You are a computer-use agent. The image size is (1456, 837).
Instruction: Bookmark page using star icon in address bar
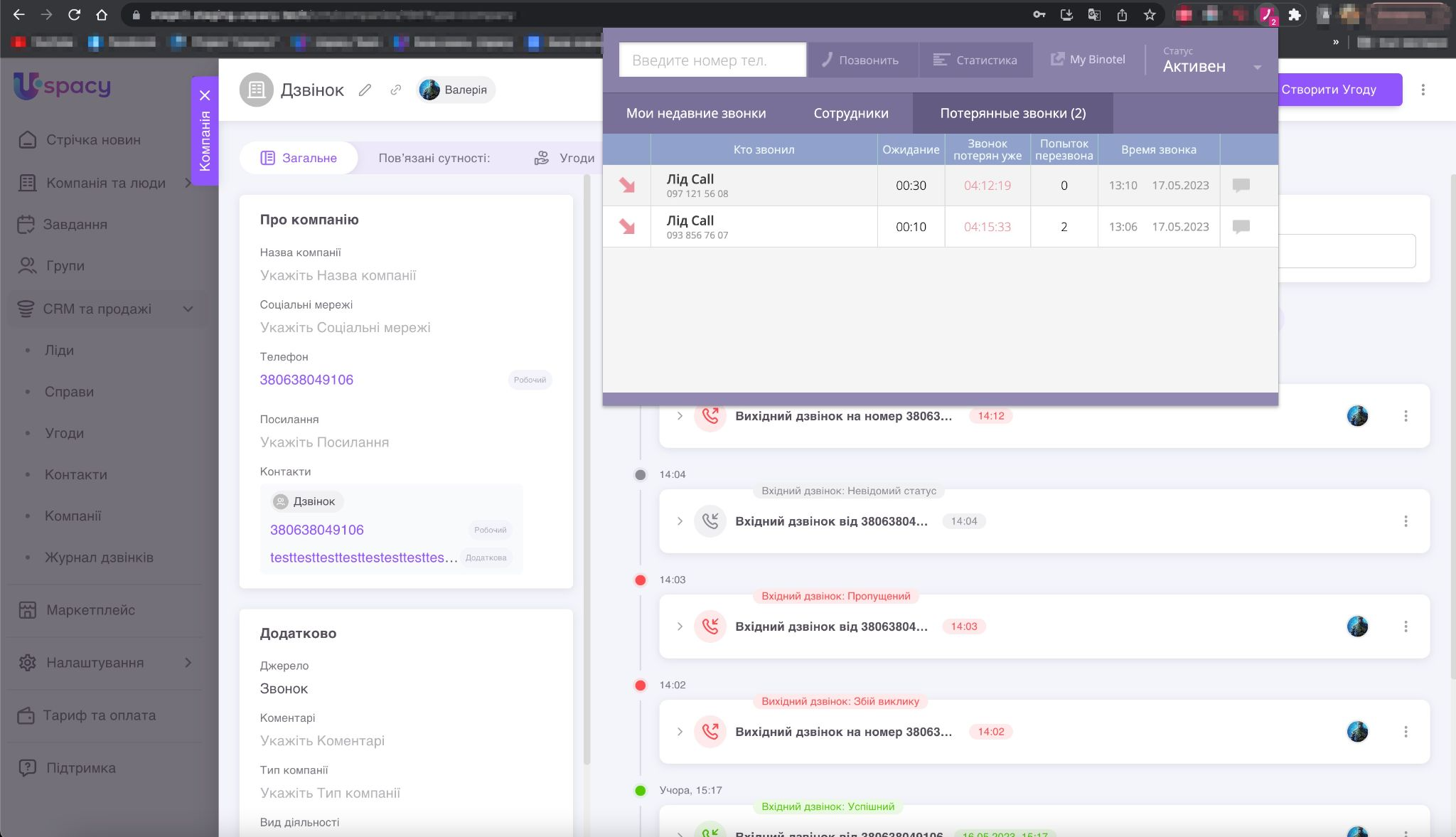click(1149, 15)
